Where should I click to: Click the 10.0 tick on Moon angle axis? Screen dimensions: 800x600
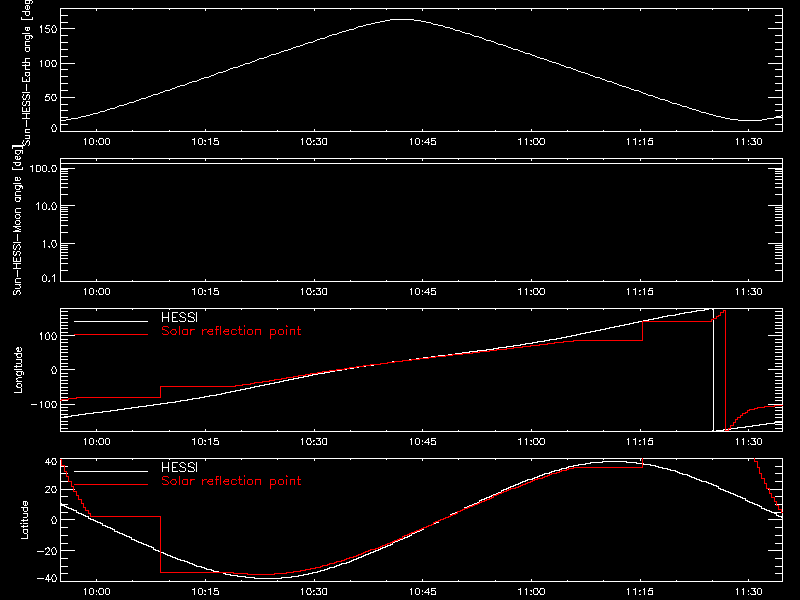pyautogui.click(x=46, y=207)
